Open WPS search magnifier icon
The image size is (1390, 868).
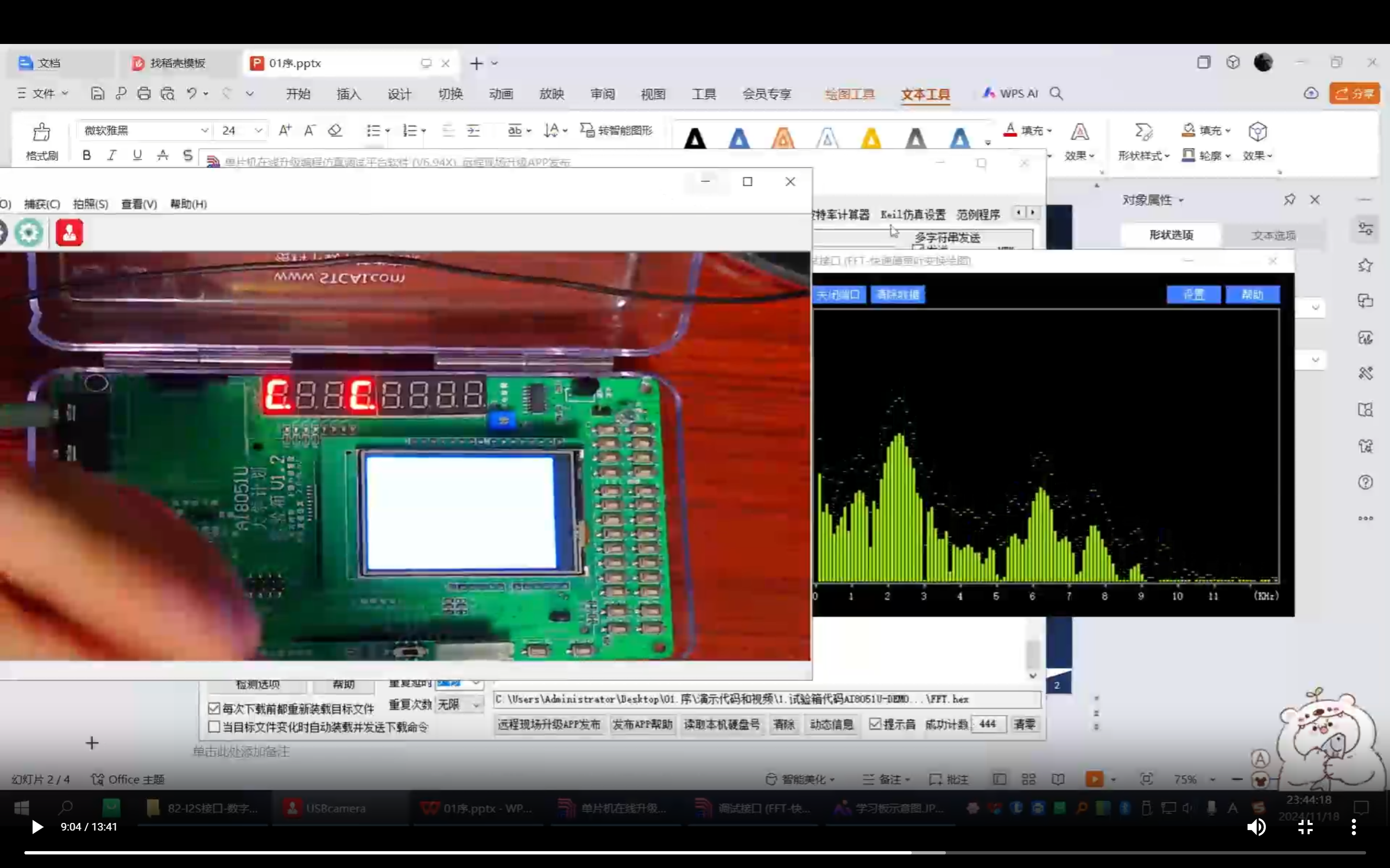pyautogui.click(x=1057, y=93)
